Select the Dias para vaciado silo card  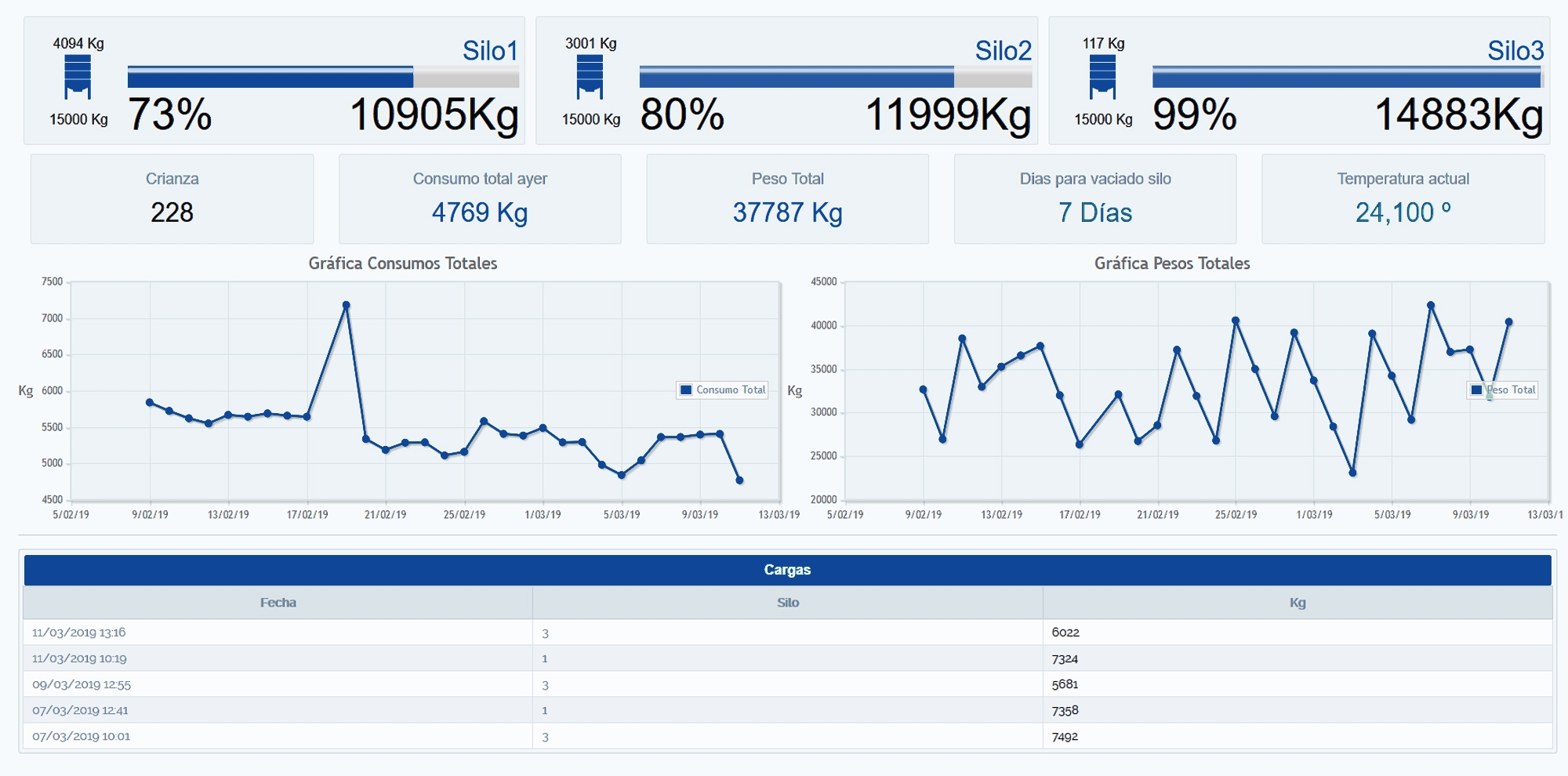1095,198
